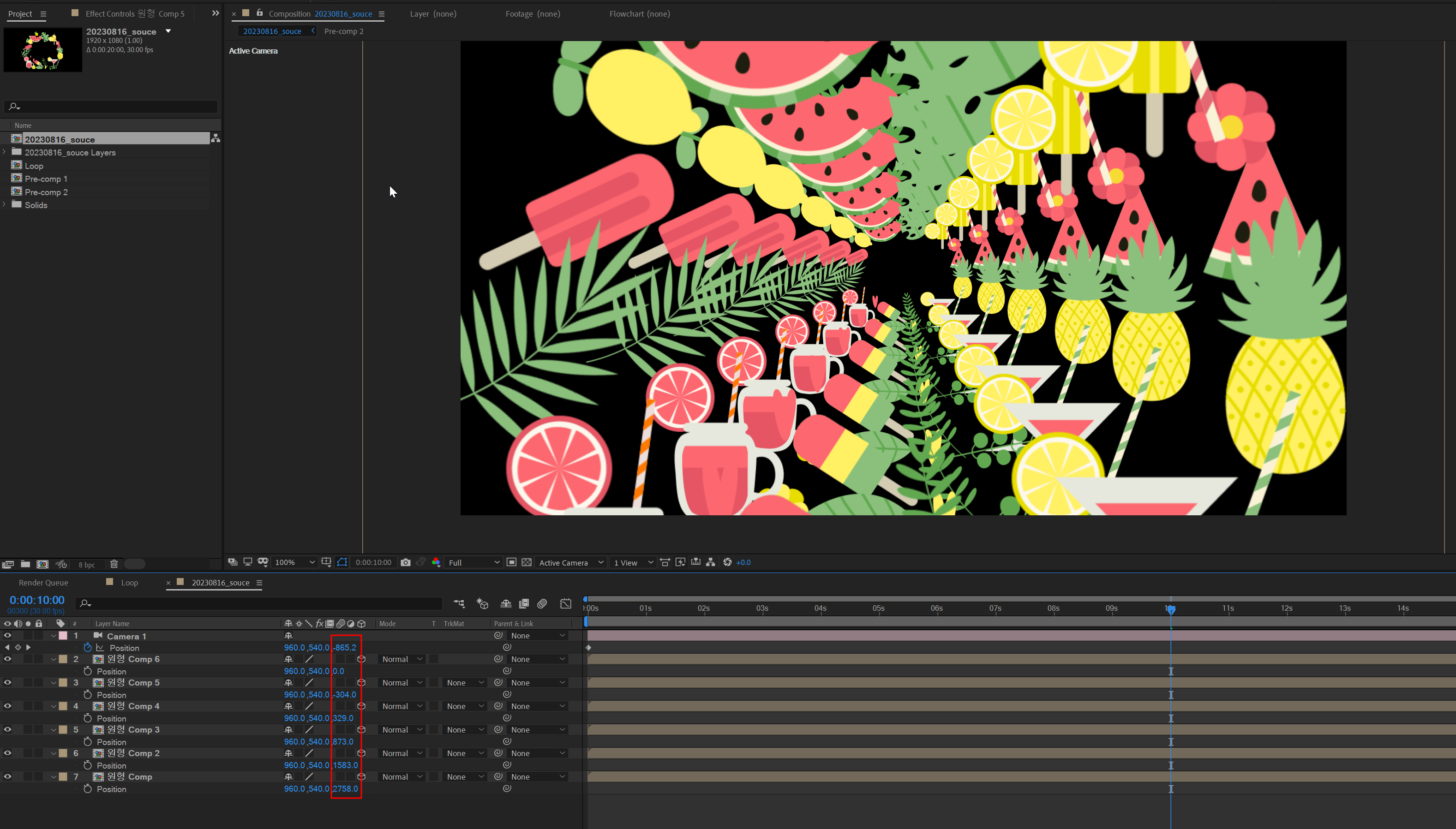Click the Timeline button in viewer toolbar
Viewport: 1456px width, 829px height.
(696, 562)
